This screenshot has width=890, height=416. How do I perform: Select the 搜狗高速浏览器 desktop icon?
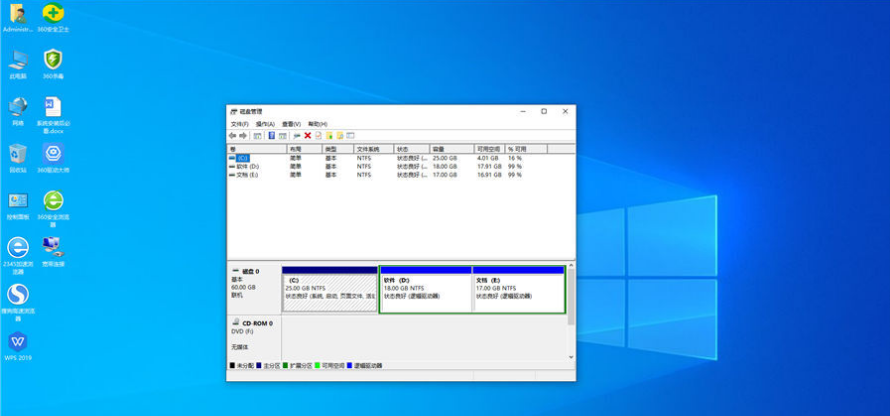pyautogui.click(x=18, y=294)
